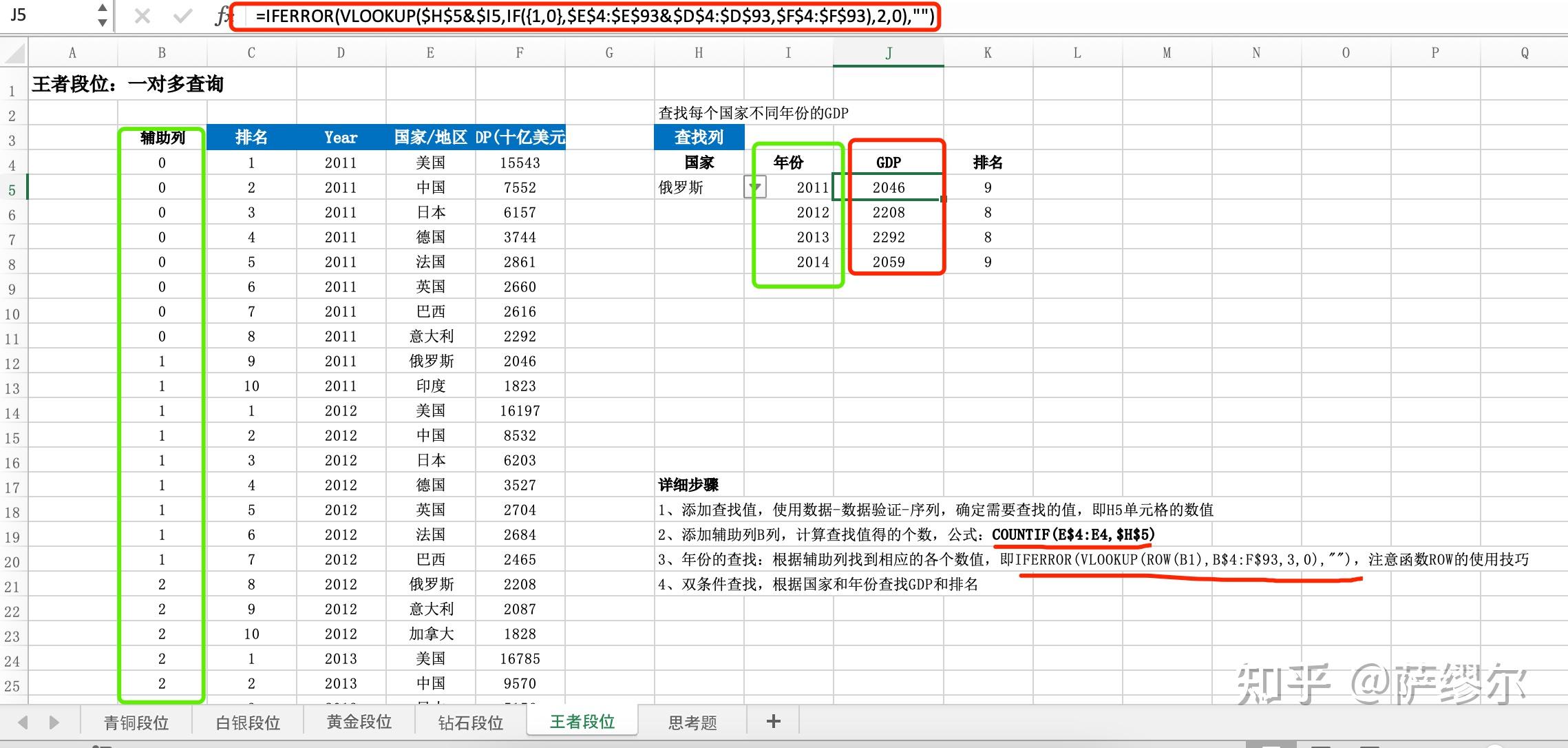1568x748 pixels.
Task: Click the Name Box showing J5
Action: pos(48,15)
